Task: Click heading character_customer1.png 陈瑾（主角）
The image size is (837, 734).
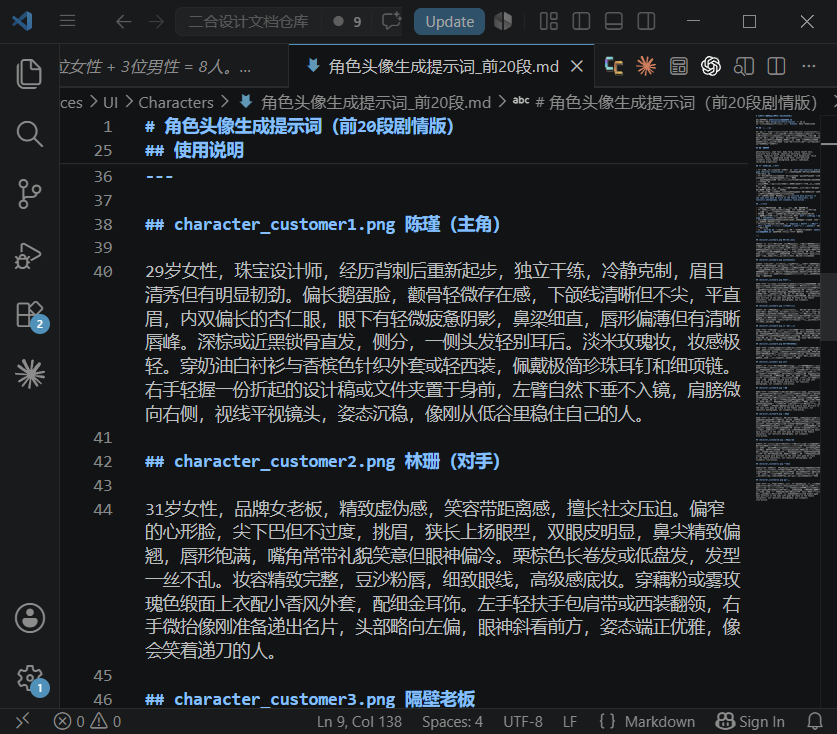Action: (x=322, y=224)
